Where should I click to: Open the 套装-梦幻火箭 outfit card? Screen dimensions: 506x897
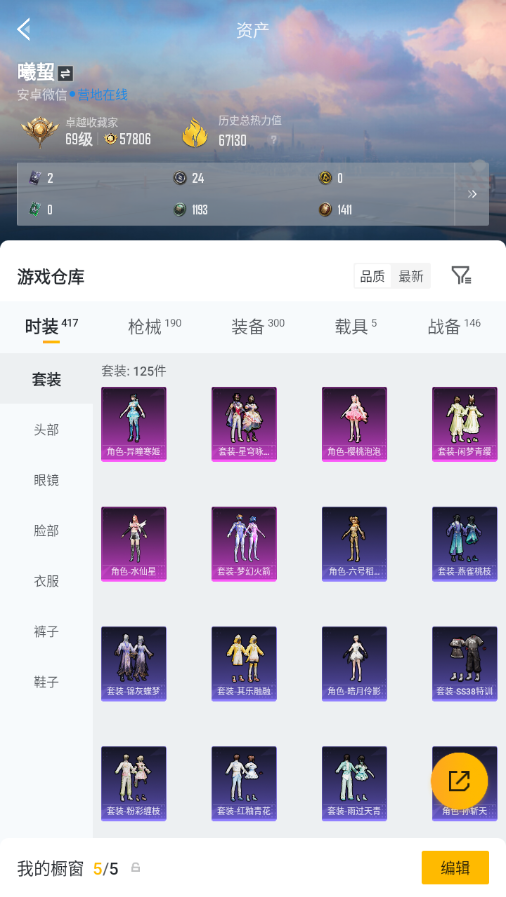pyautogui.click(x=244, y=543)
